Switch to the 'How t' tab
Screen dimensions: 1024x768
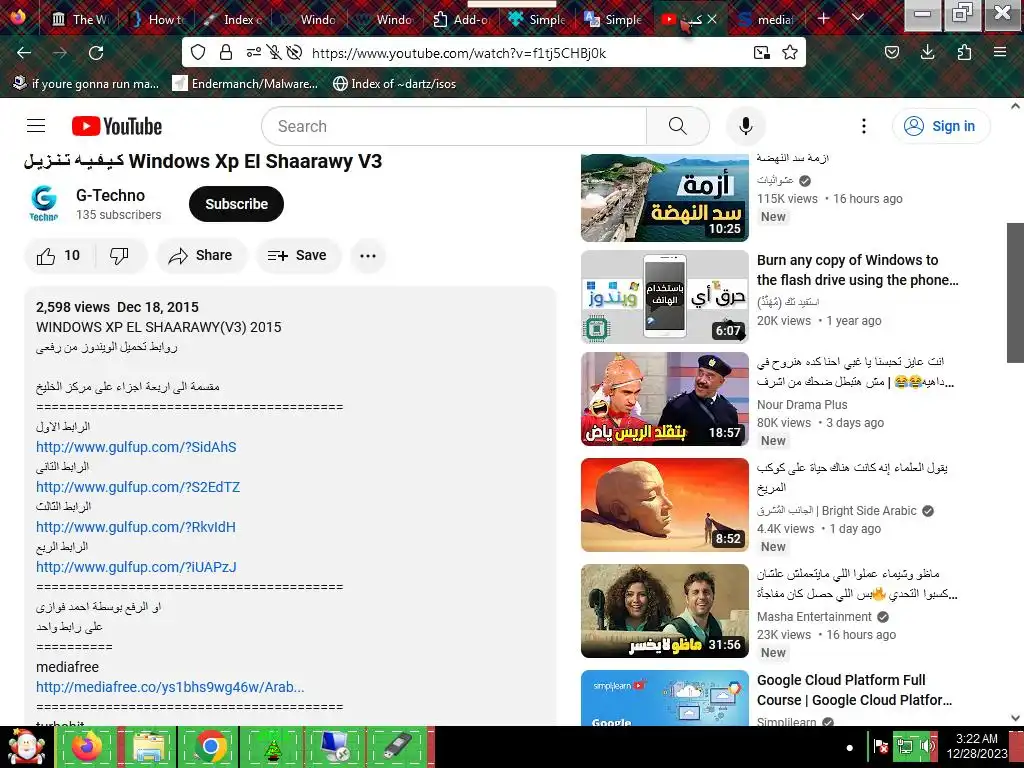(x=157, y=20)
